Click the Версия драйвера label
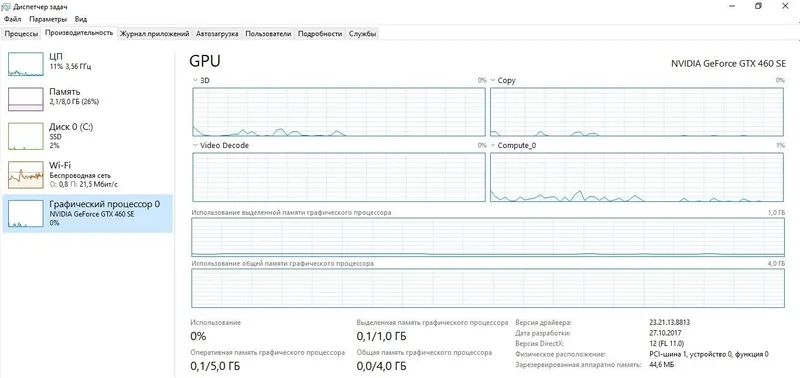This screenshot has width=800, height=378. pyautogui.click(x=543, y=323)
